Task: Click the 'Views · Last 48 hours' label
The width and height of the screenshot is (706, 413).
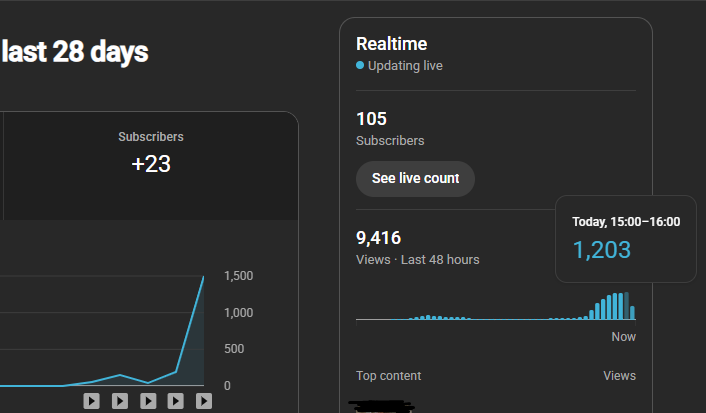Action: coord(418,260)
